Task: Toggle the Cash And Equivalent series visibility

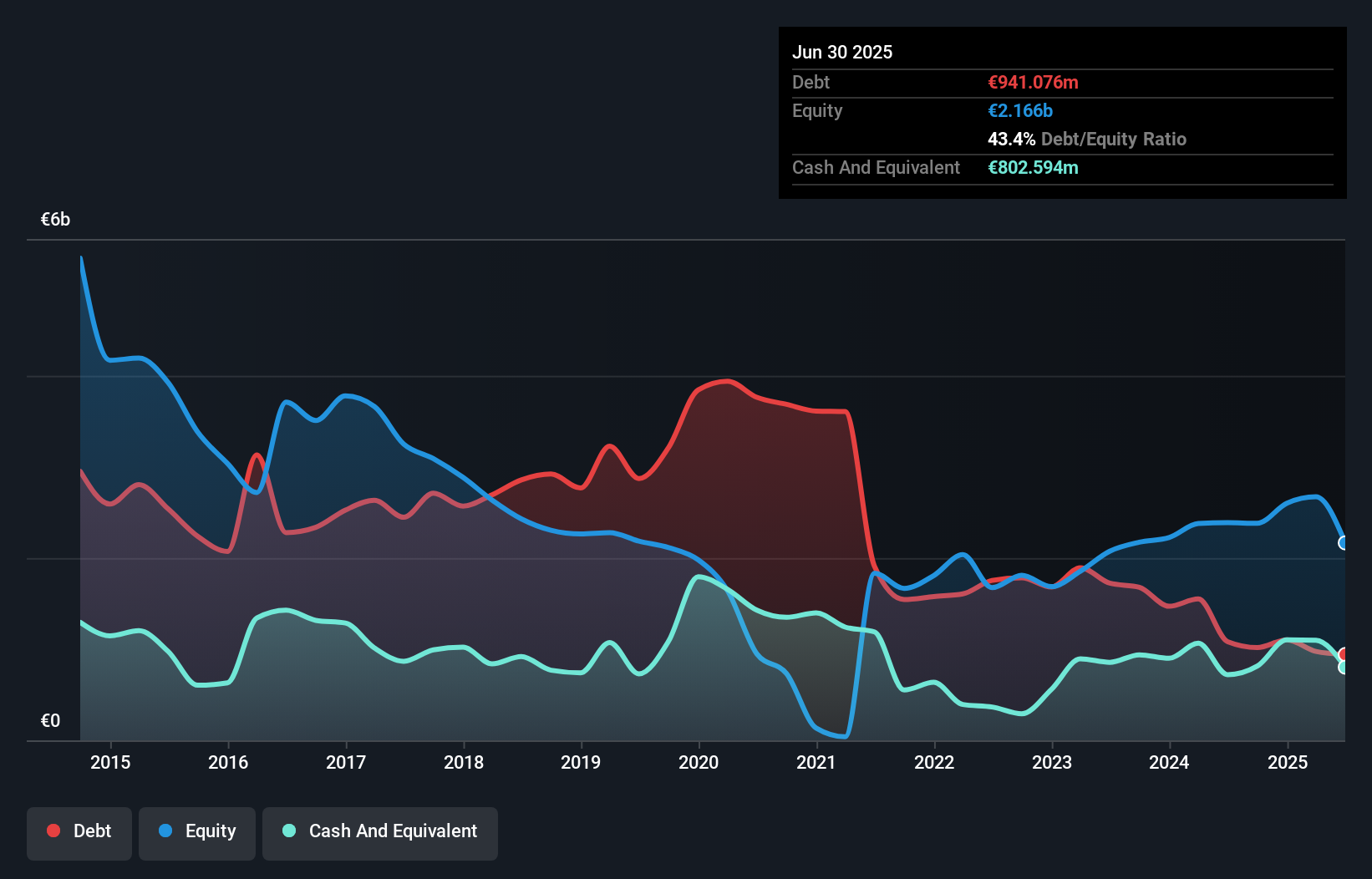Action: 380,831
